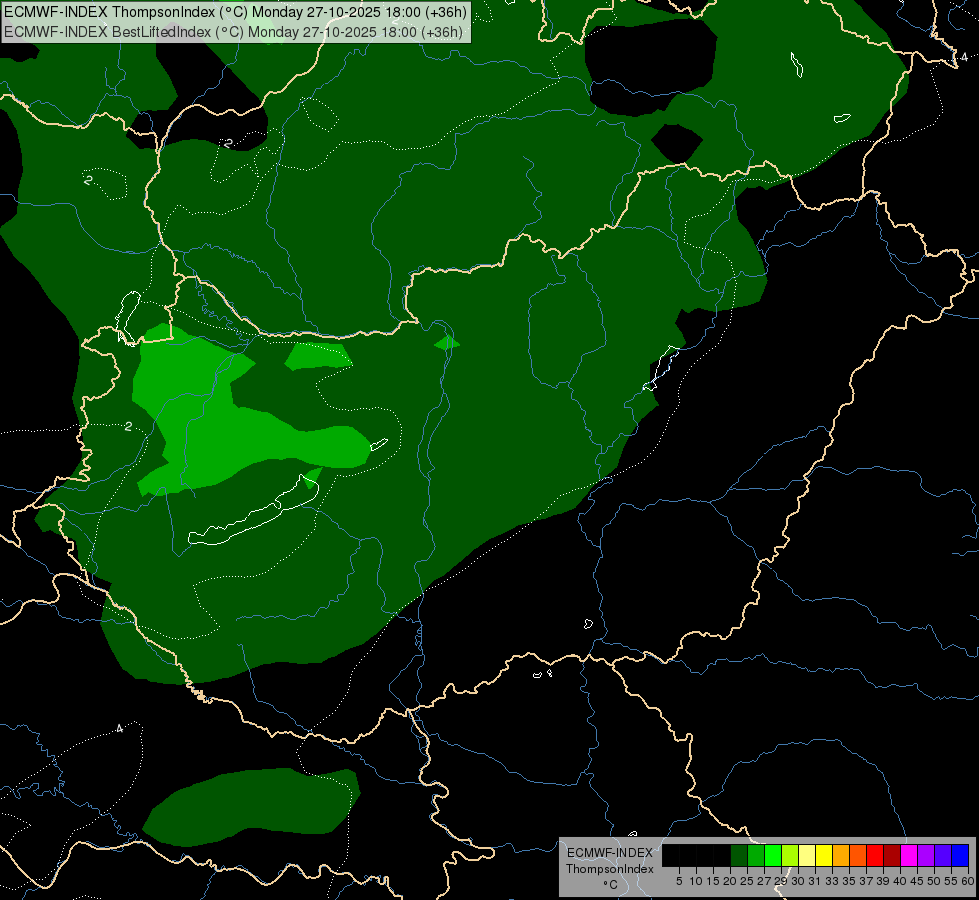Select the bright red 37–39 legend swatch

click(x=875, y=855)
